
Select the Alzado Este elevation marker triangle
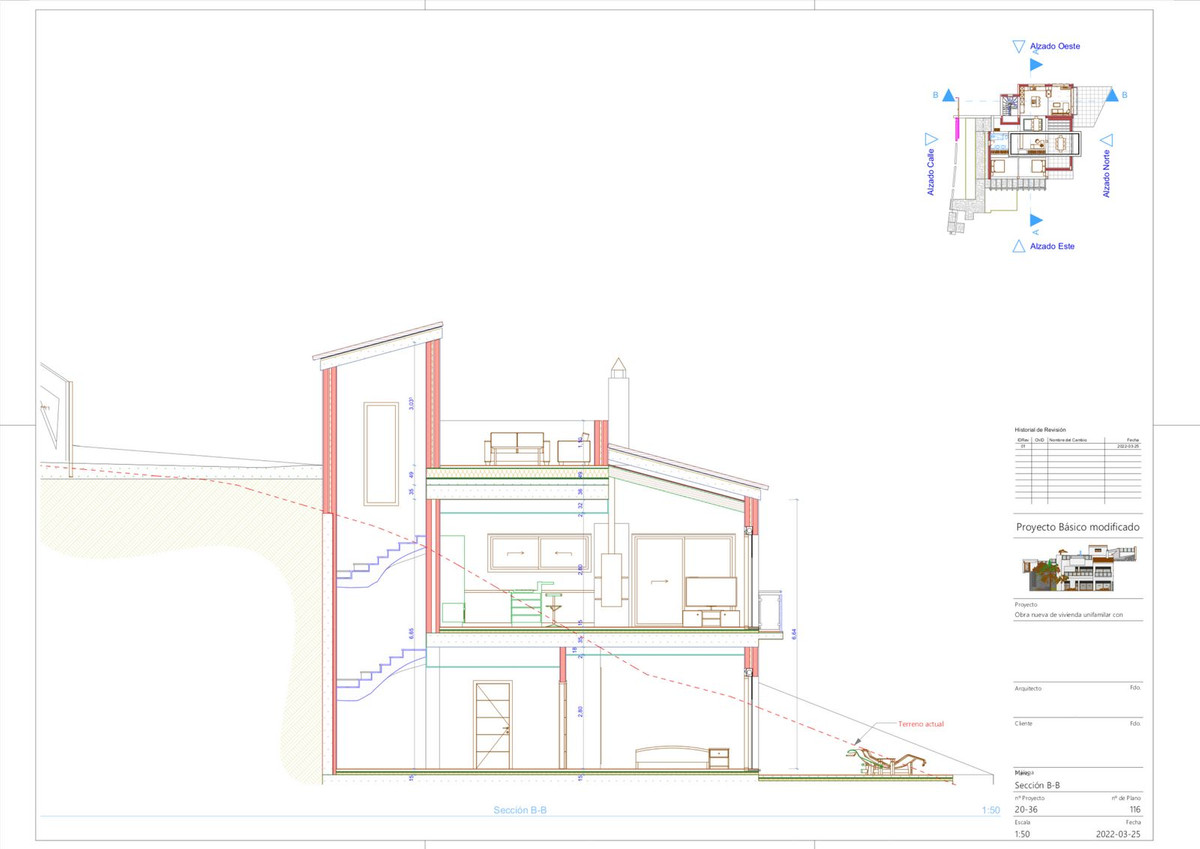(1019, 245)
